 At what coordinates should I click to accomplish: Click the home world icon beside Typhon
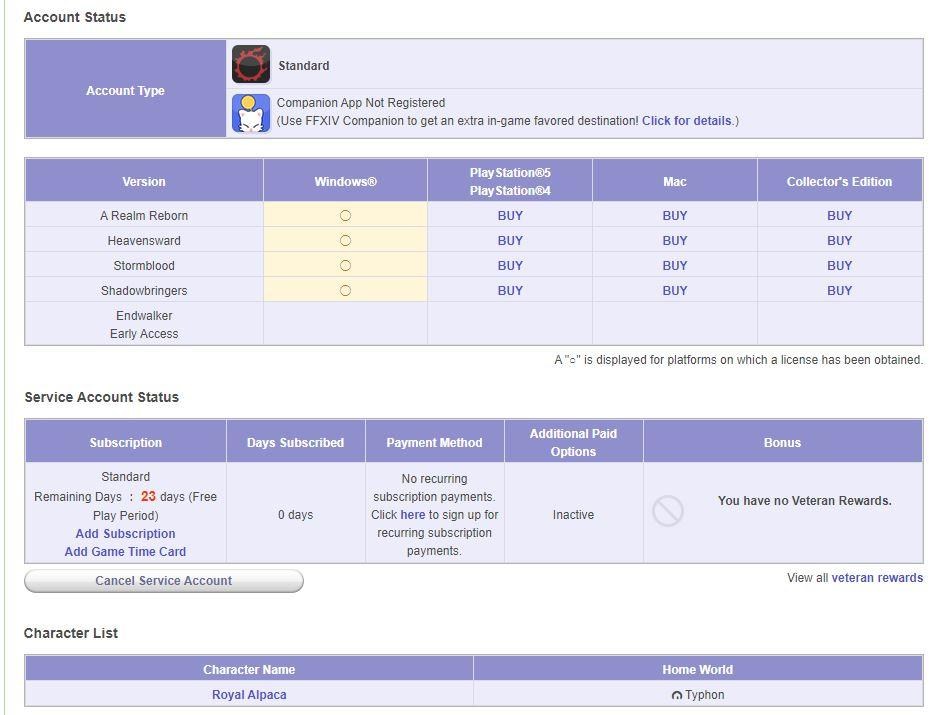(x=677, y=695)
